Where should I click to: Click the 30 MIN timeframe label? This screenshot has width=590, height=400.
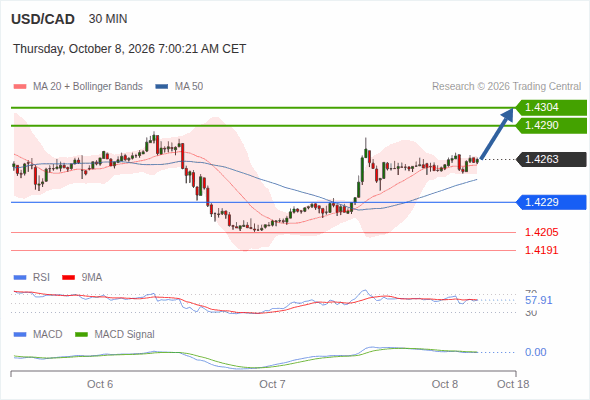tap(108, 19)
